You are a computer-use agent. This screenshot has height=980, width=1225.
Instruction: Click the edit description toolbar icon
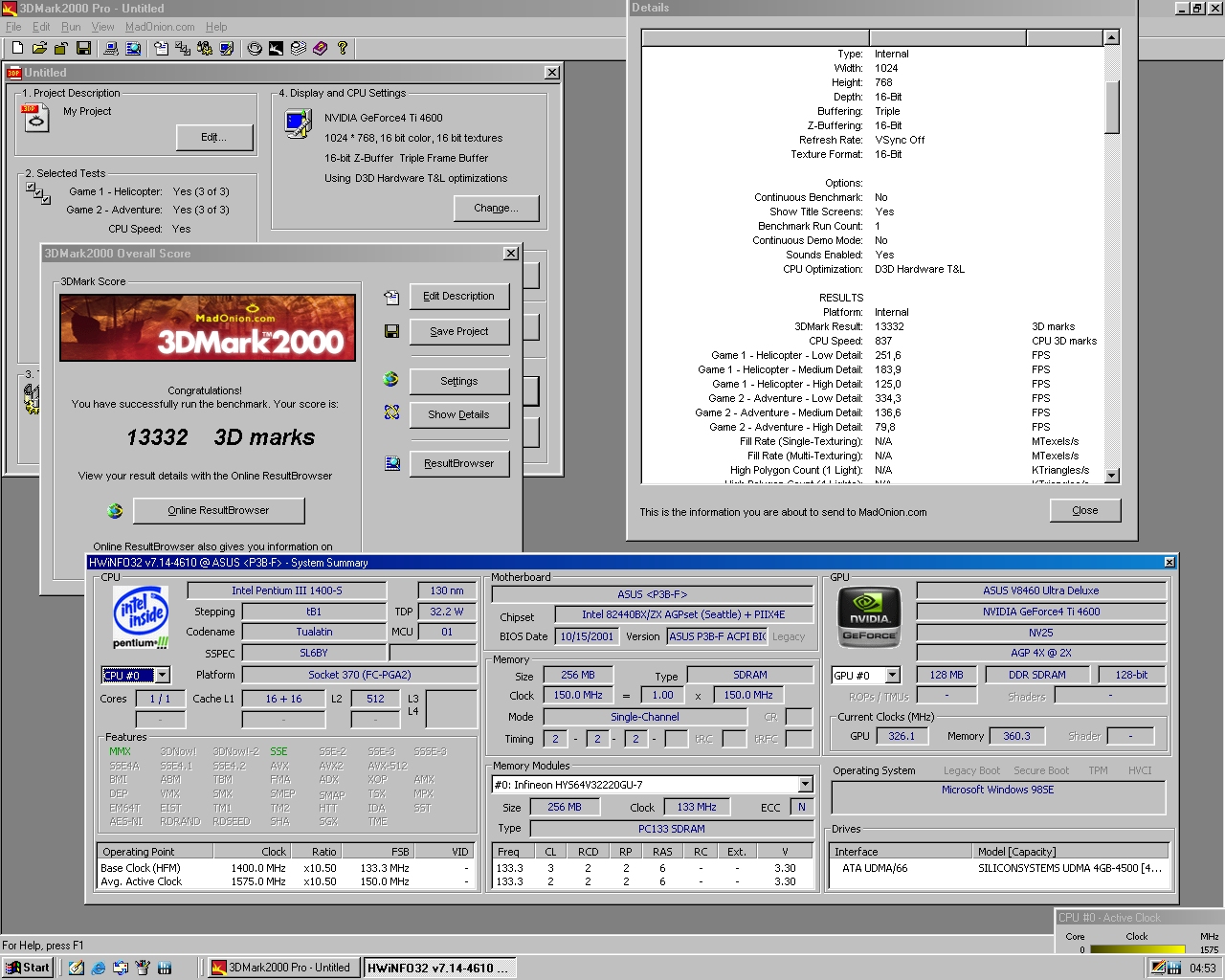161,48
